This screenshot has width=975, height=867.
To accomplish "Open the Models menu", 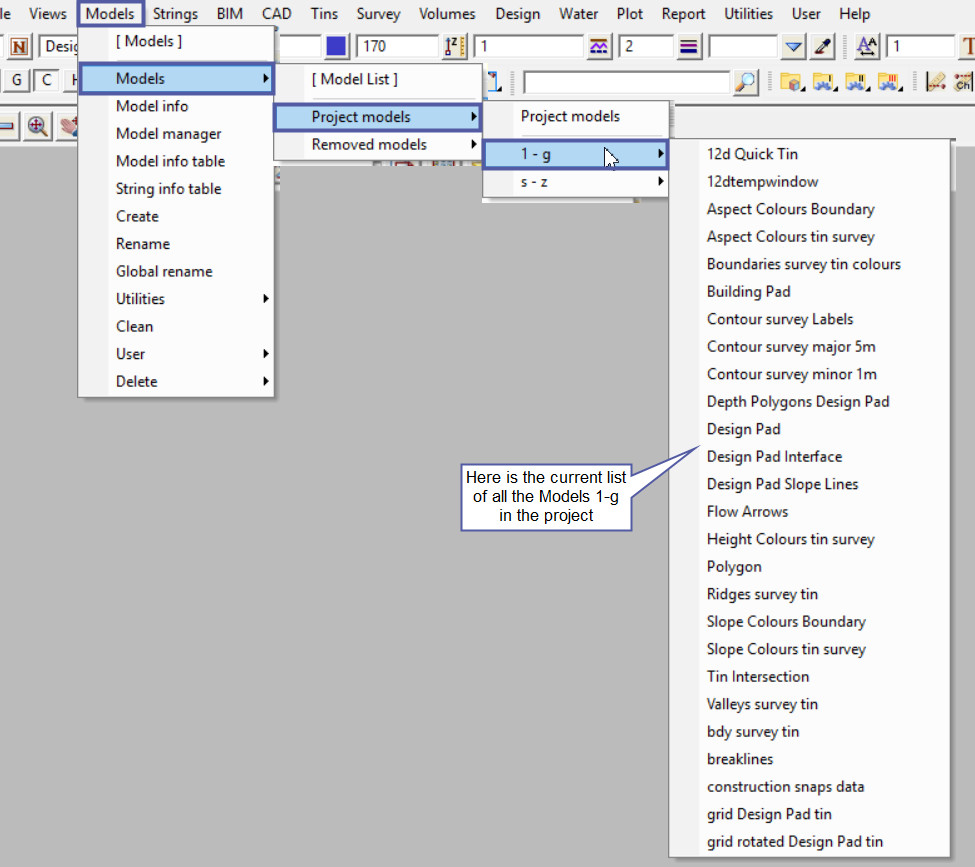I will (x=110, y=14).
